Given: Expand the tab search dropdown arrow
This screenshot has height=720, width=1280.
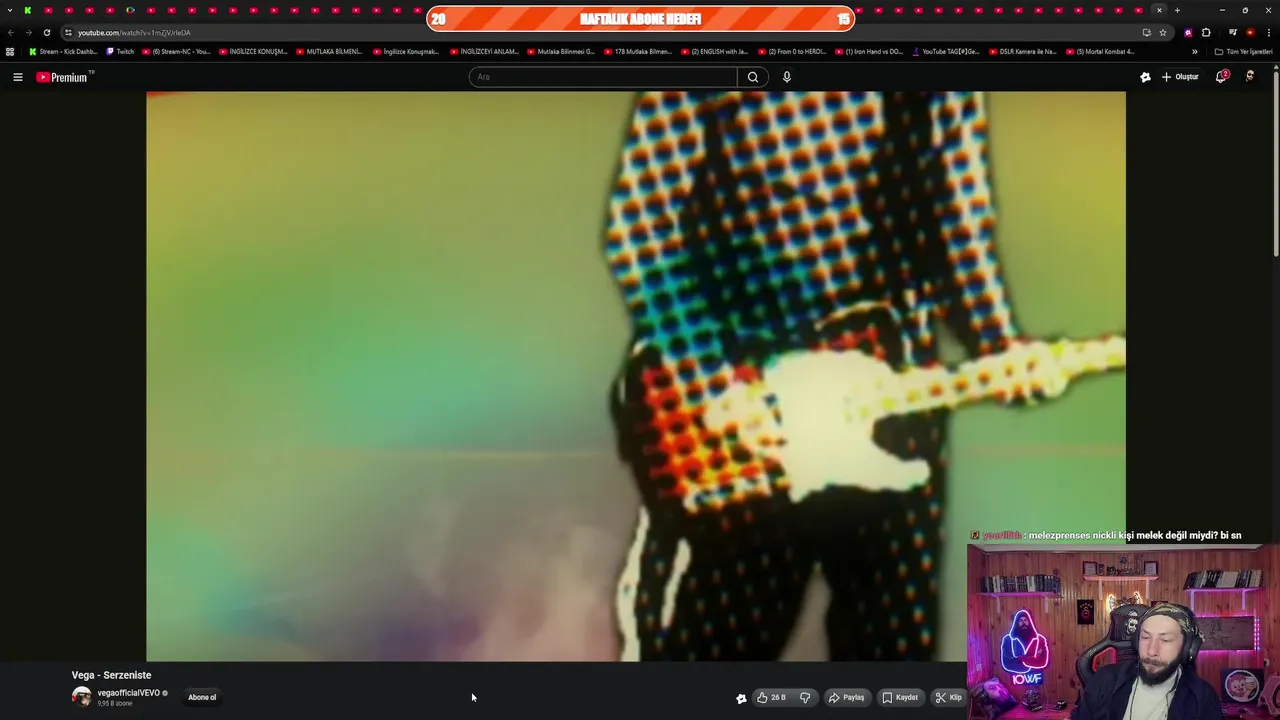Looking at the screenshot, I should (x=9, y=10).
